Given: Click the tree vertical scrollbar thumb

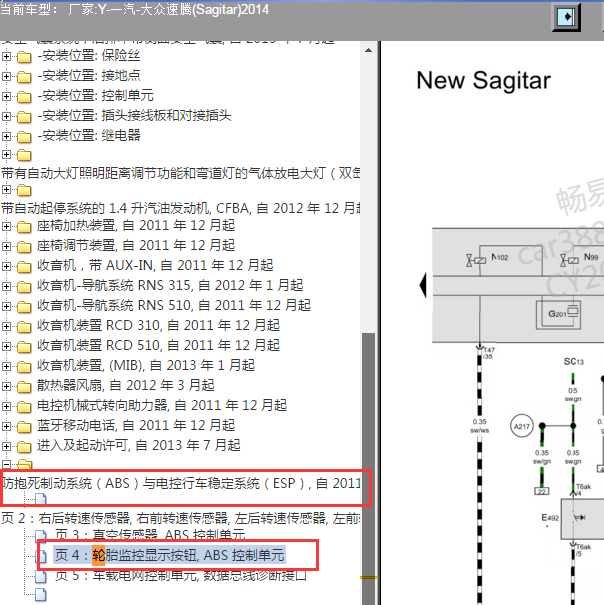Looking at the screenshot, I should pyautogui.click(x=369, y=467).
